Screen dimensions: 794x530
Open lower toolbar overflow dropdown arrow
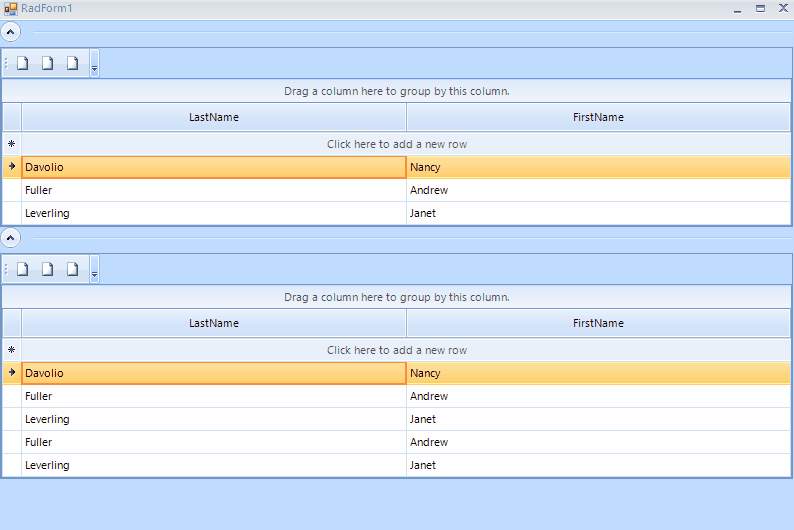pos(95,274)
